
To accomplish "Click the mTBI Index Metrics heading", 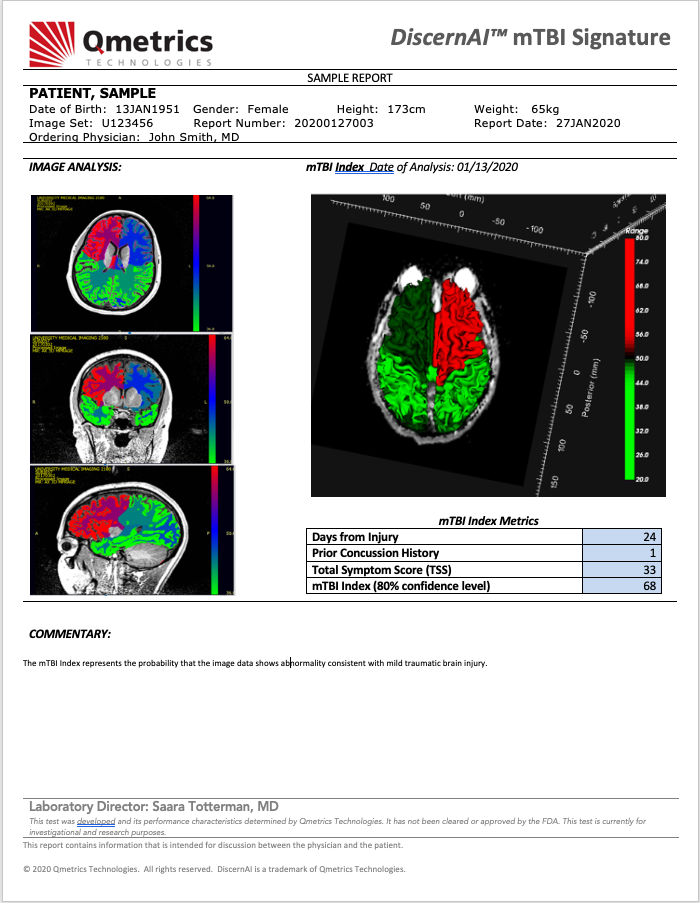I will tap(488, 521).
